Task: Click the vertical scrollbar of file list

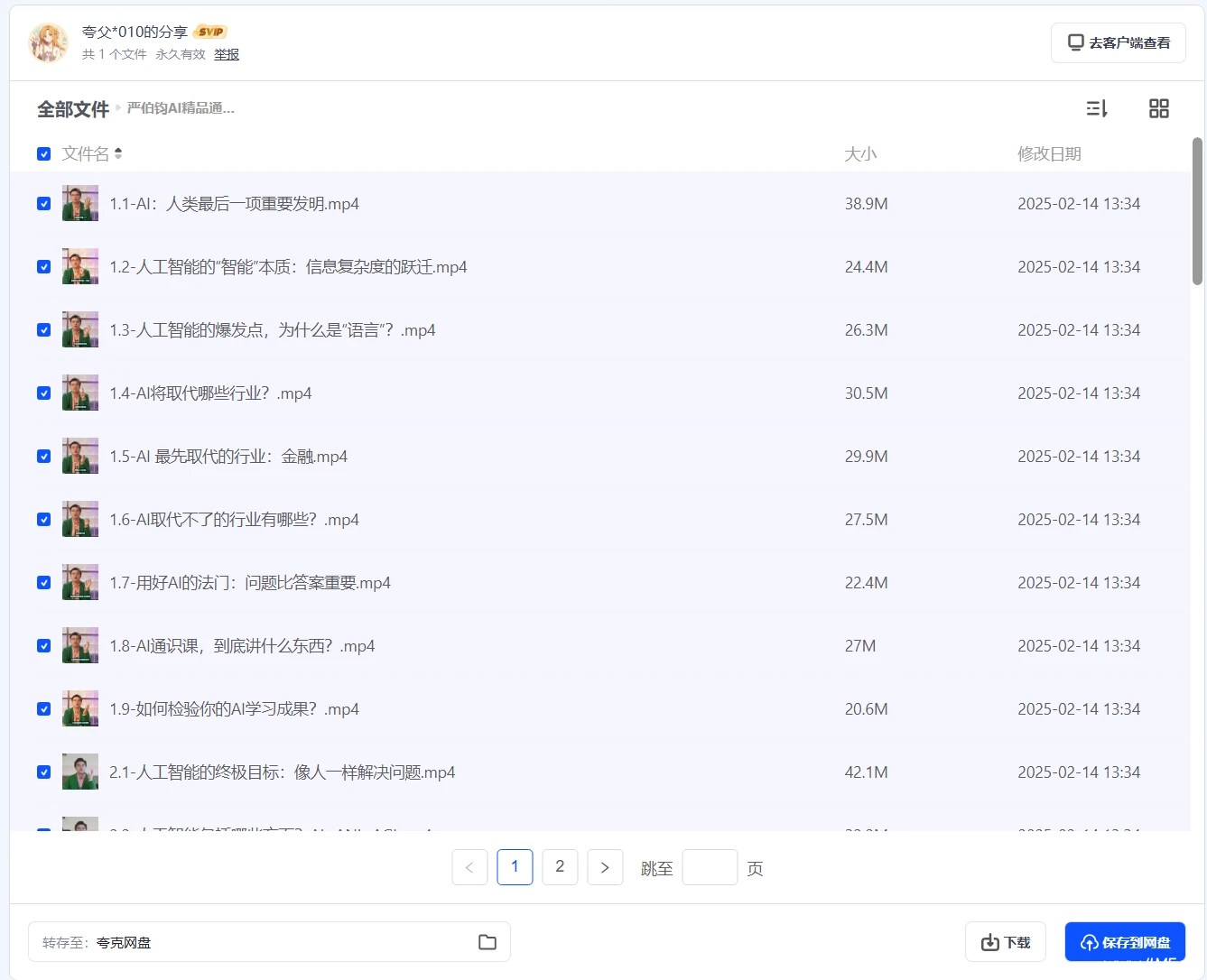Action: [x=1197, y=212]
